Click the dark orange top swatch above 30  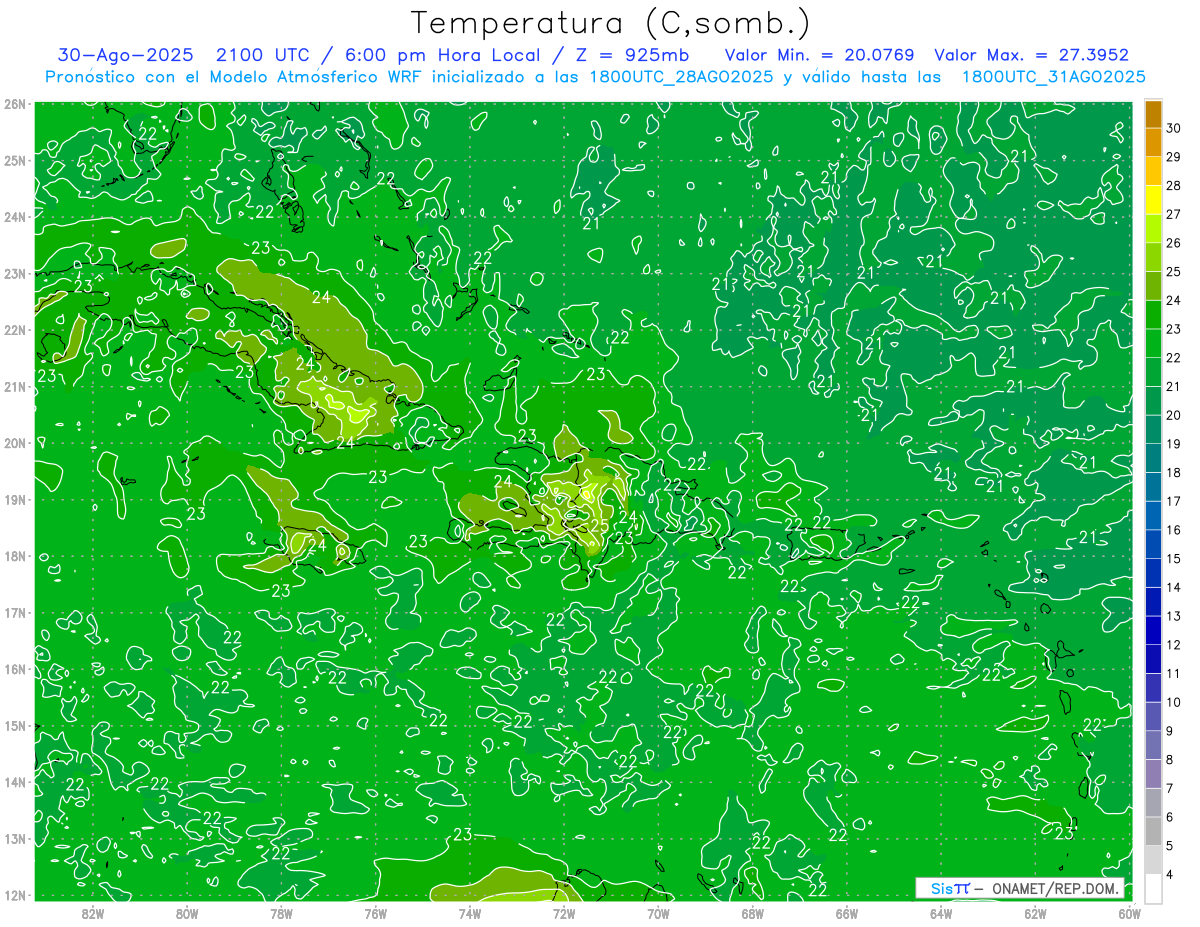click(1153, 115)
